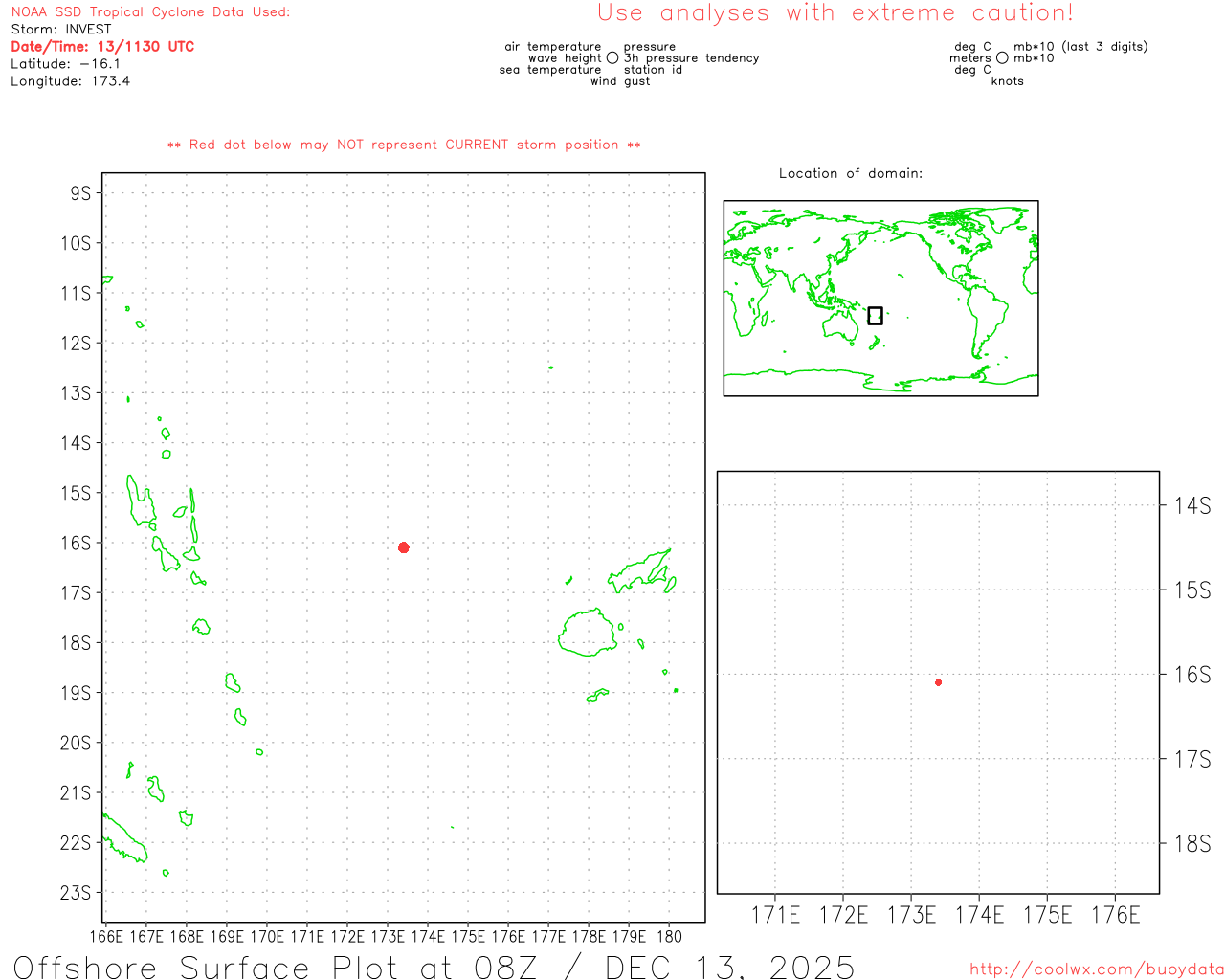Click the black domain box on the world map
Screen dimensions: 1225x980
point(875,316)
